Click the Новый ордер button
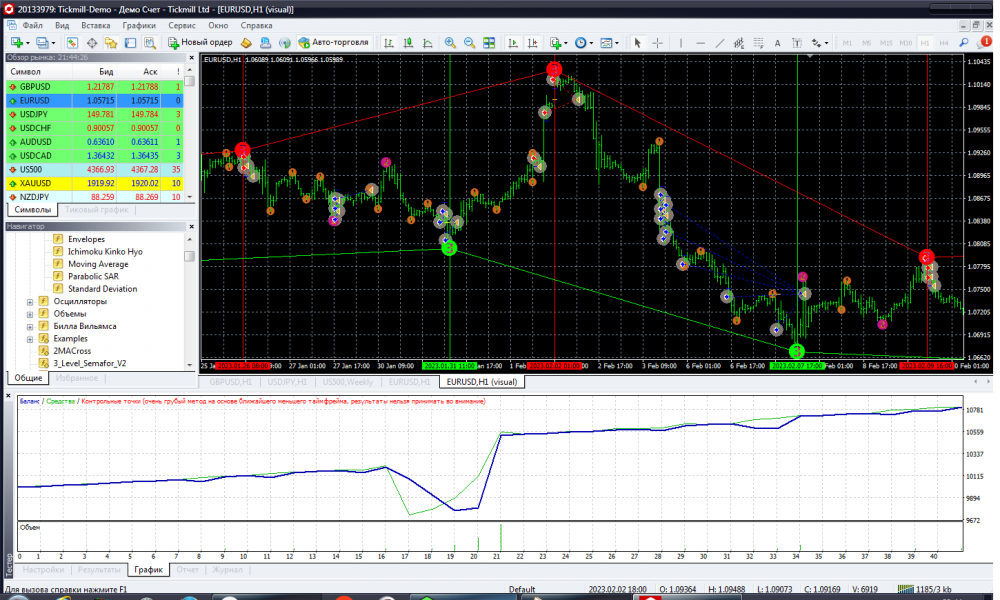This screenshot has height=600, width=1000. (x=200, y=43)
